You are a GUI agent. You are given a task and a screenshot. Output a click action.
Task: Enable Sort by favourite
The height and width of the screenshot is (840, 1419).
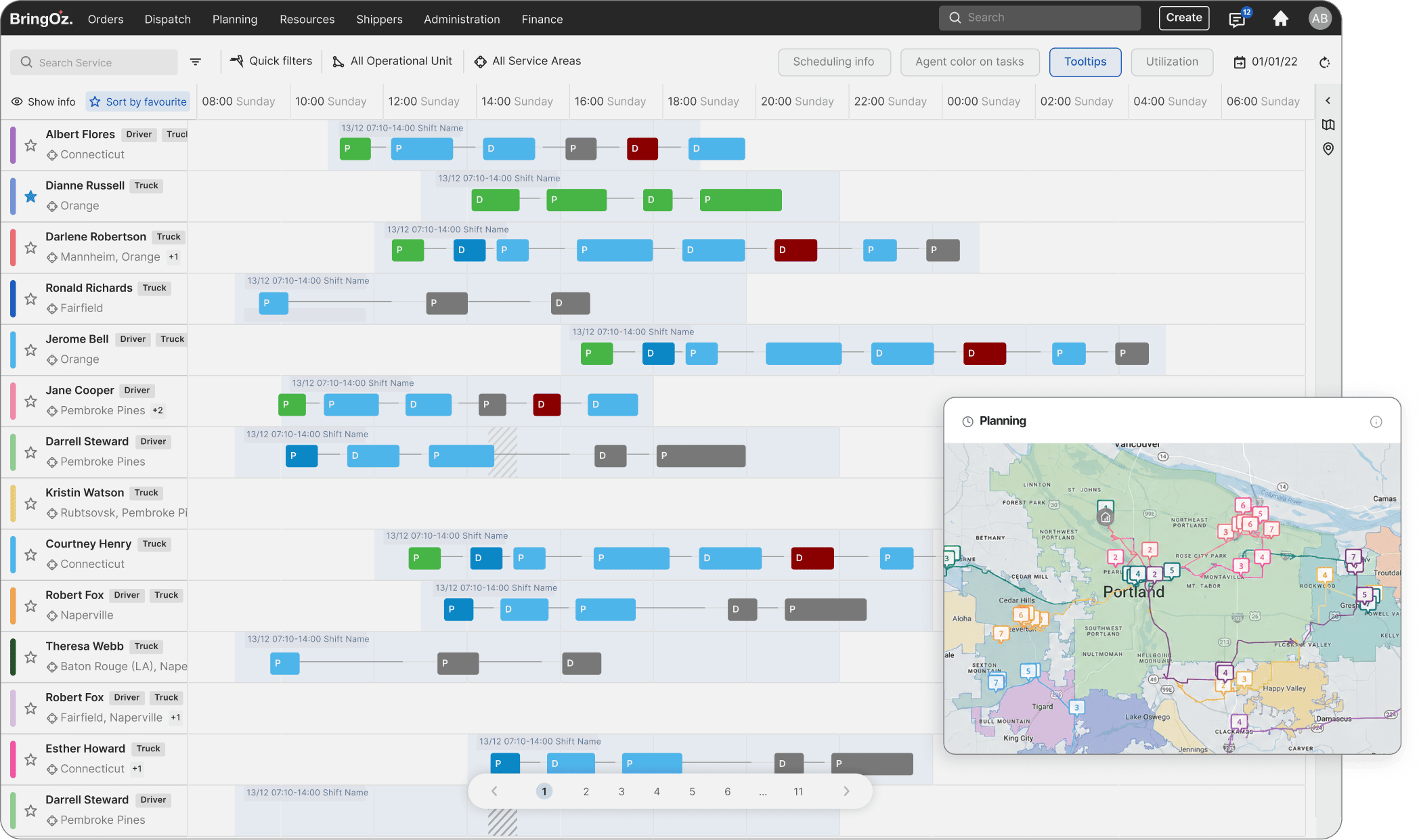[x=138, y=102]
